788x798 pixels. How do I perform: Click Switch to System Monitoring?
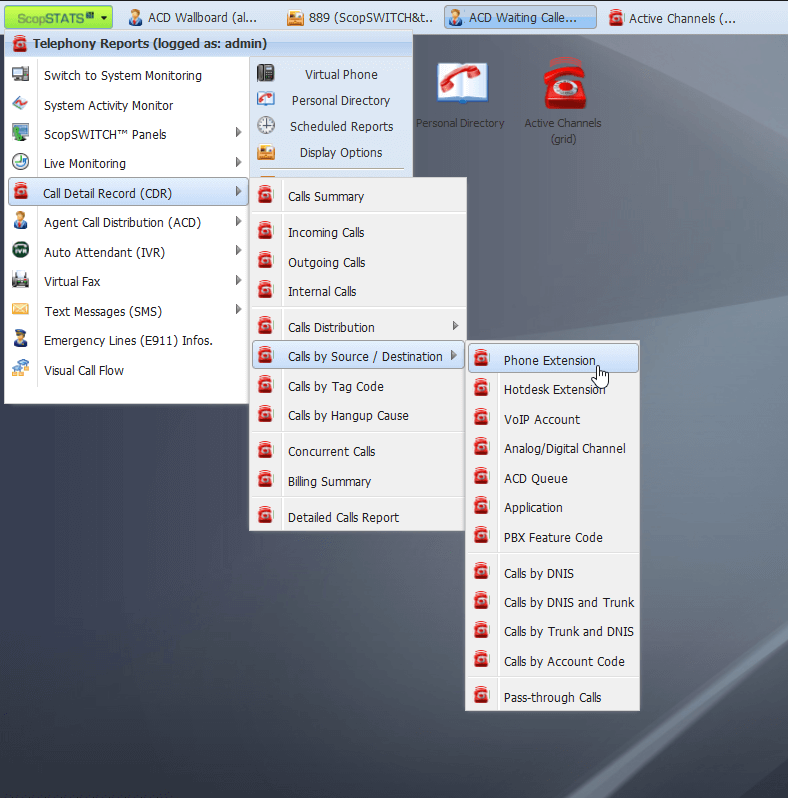tap(122, 75)
